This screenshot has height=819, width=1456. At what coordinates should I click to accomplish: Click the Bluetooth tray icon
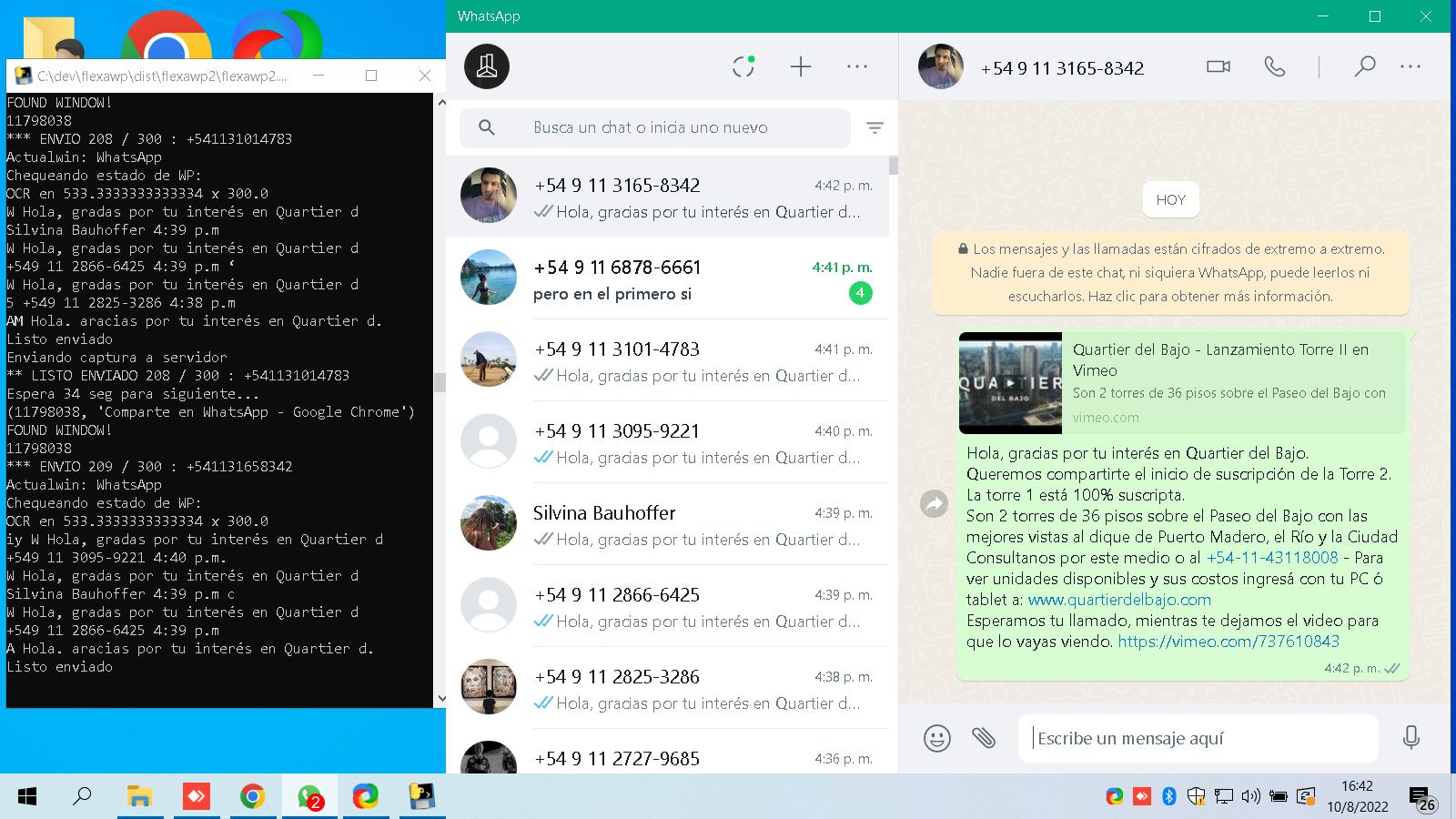1169,797
